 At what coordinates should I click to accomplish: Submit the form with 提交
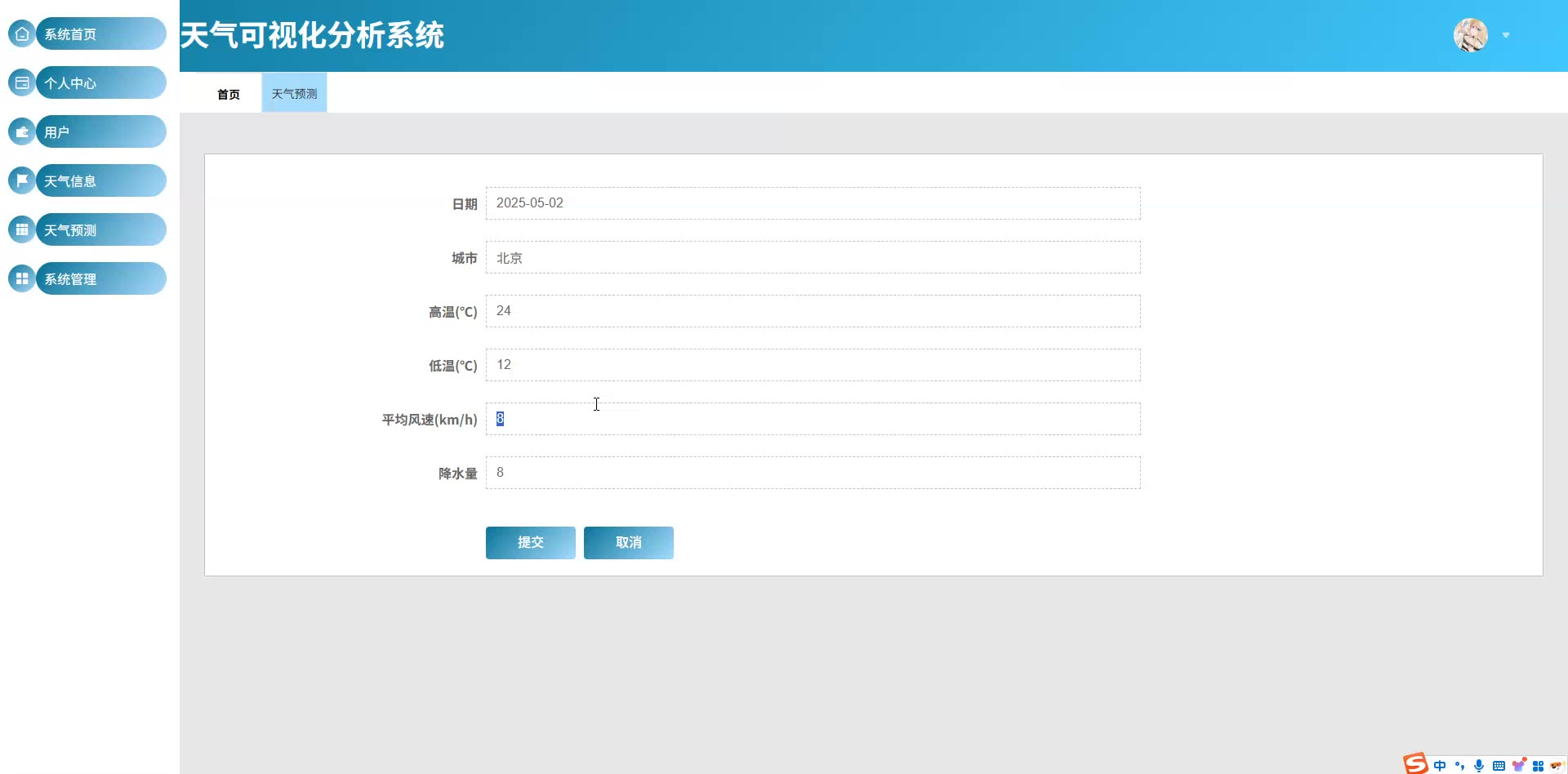point(531,543)
